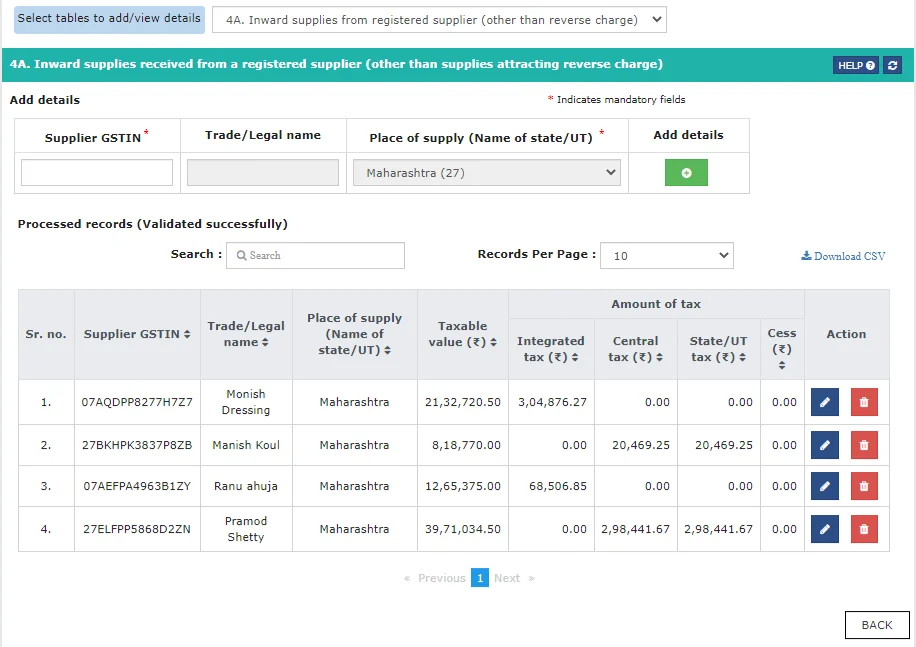Expand the Place of supply dropdown
916x647 pixels.
(x=486, y=173)
